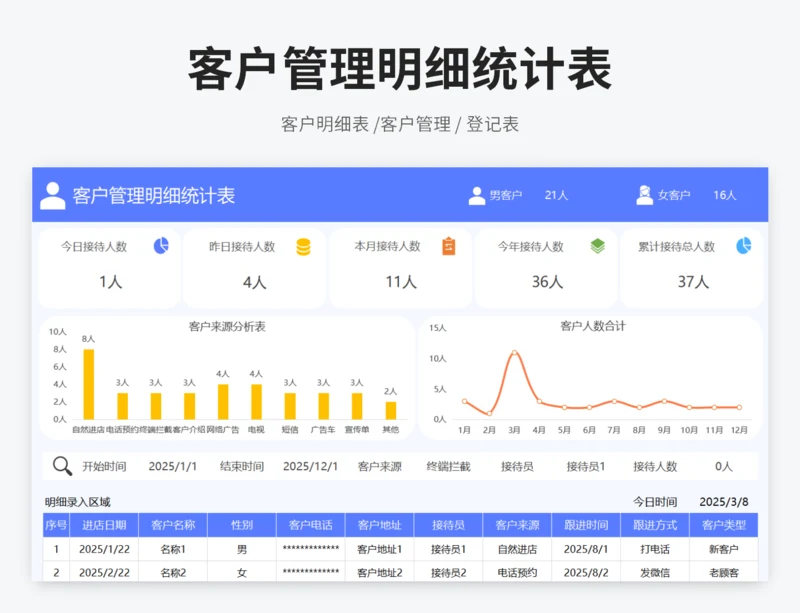This screenshot has height=613, width=800.
Task: Select cell 名称1 in the table
Action: click(173, 549)
